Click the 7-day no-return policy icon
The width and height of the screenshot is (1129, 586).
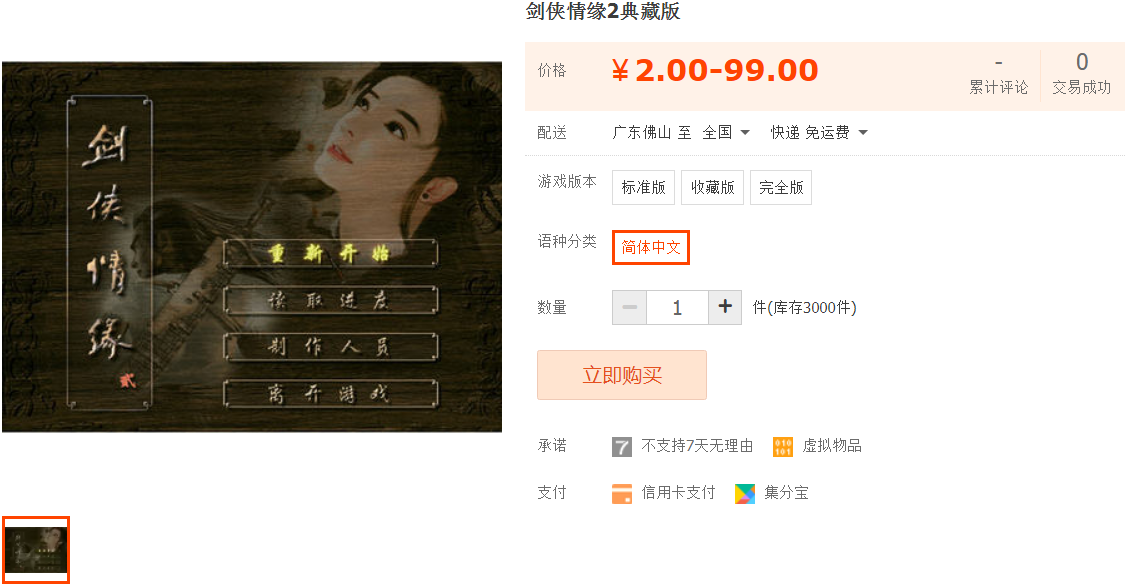(621, 446)
